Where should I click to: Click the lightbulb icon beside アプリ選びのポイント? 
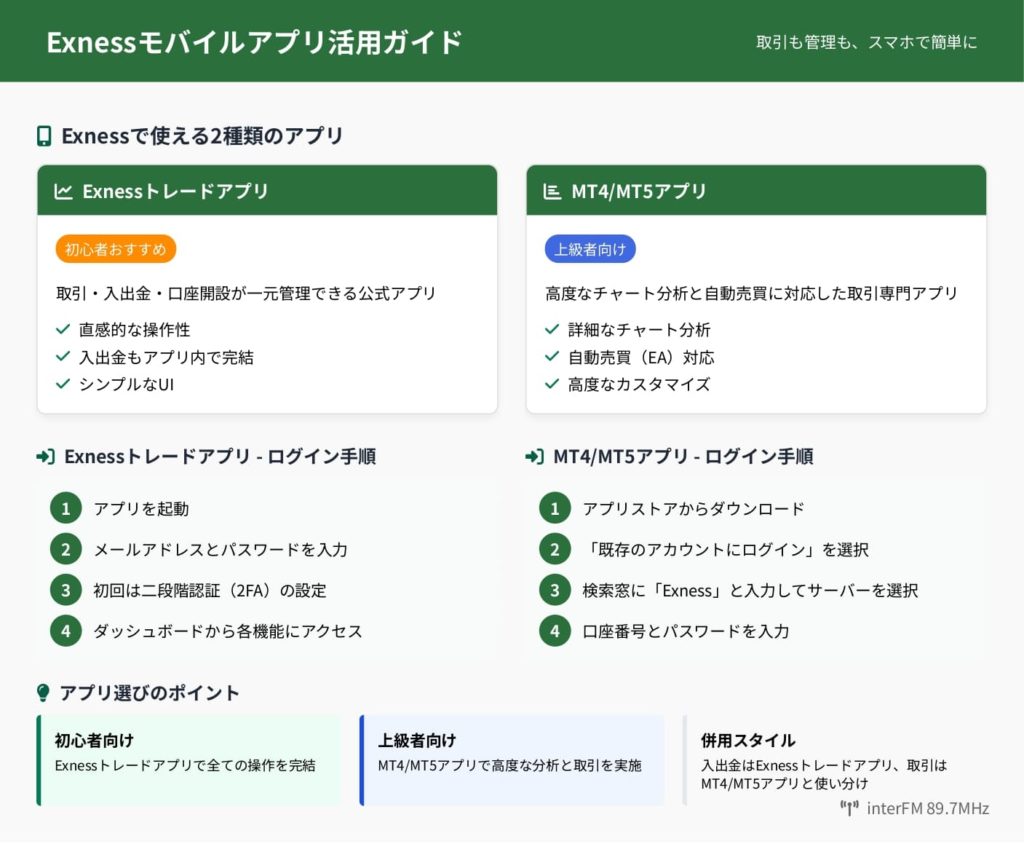click(43, 692)
